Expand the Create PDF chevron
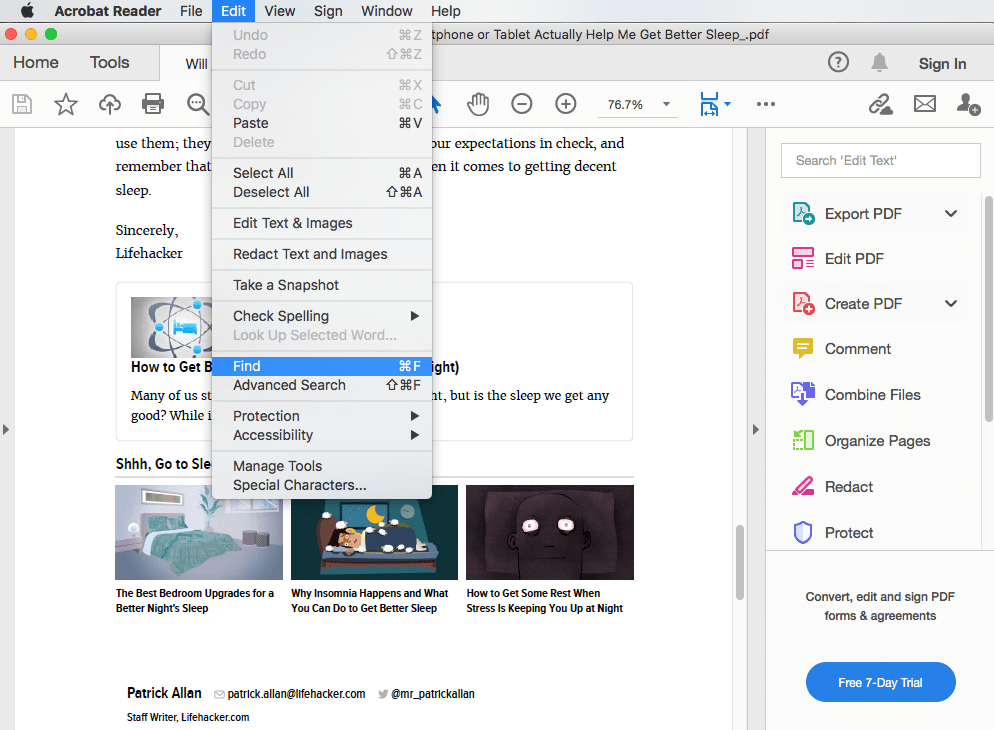Image resolution: width=994 pixels, height=730 pixels. (951, 304)
